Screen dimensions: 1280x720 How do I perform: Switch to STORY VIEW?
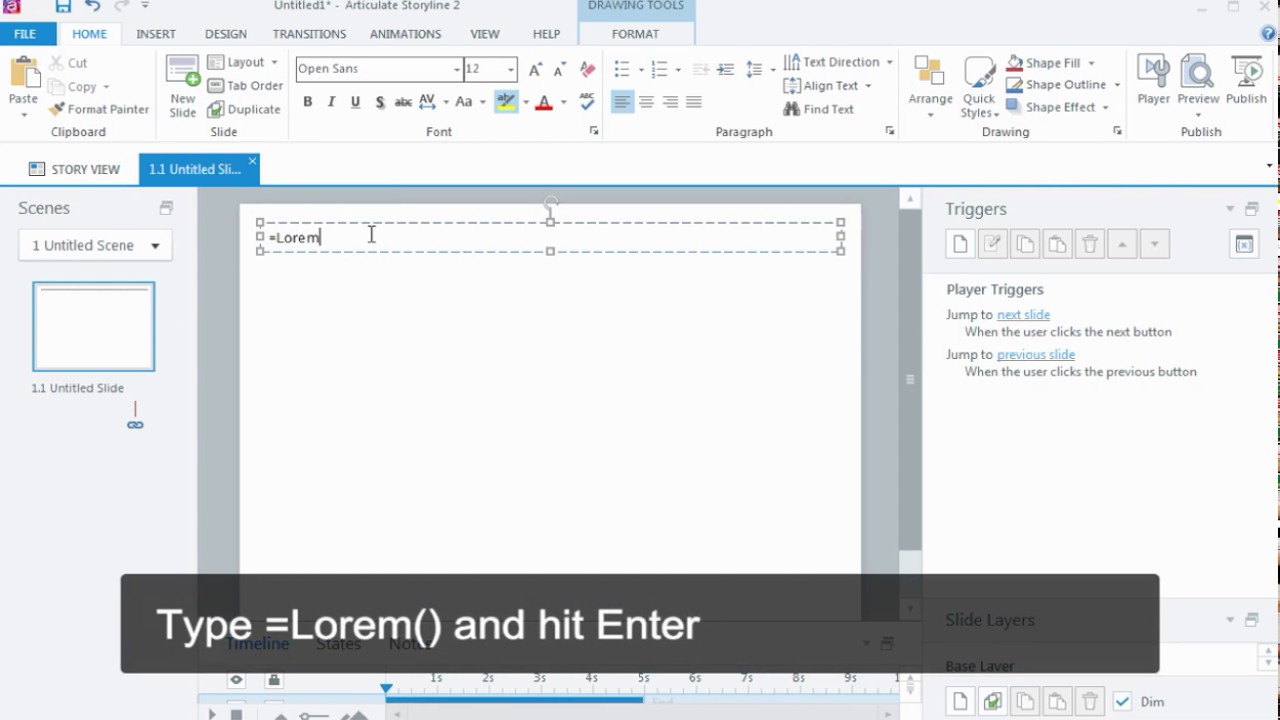75,169
